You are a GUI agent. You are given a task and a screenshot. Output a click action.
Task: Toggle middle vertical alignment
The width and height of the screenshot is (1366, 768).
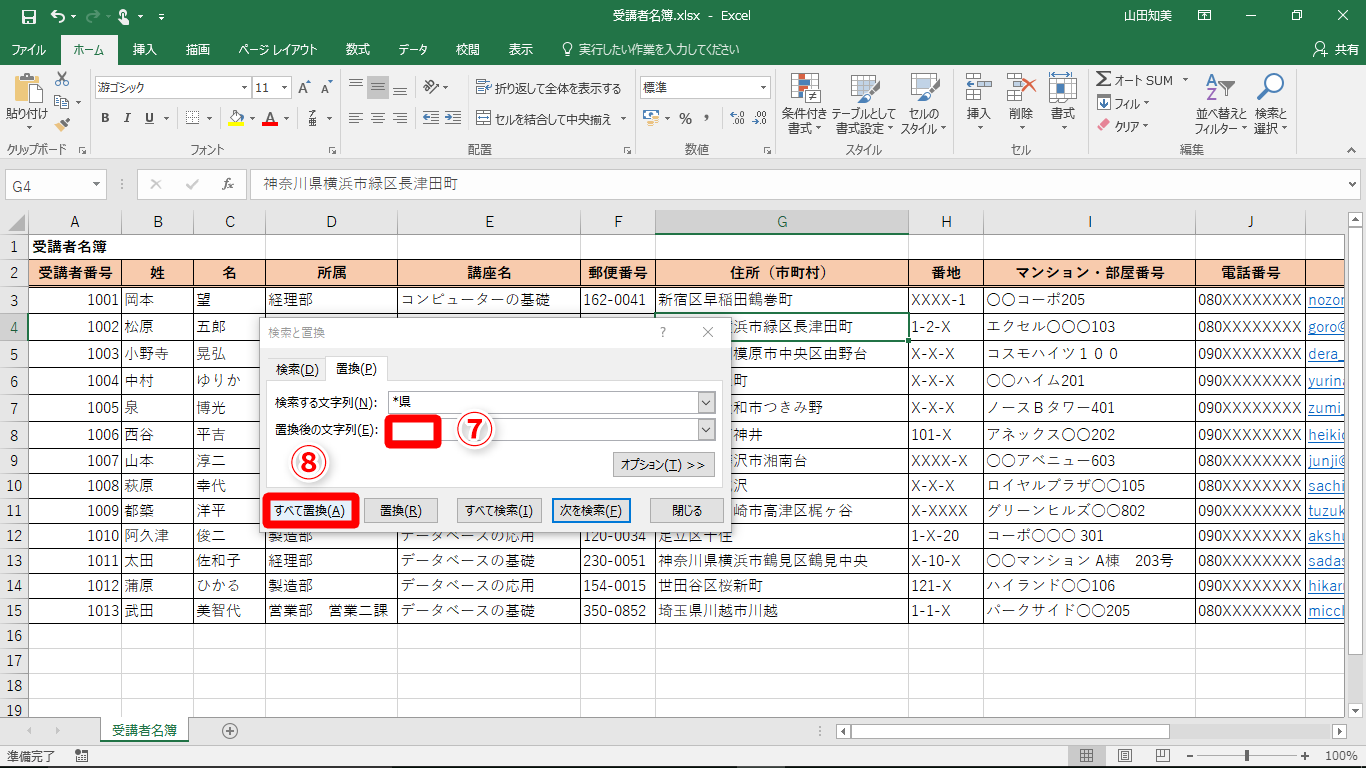[378, 87]
